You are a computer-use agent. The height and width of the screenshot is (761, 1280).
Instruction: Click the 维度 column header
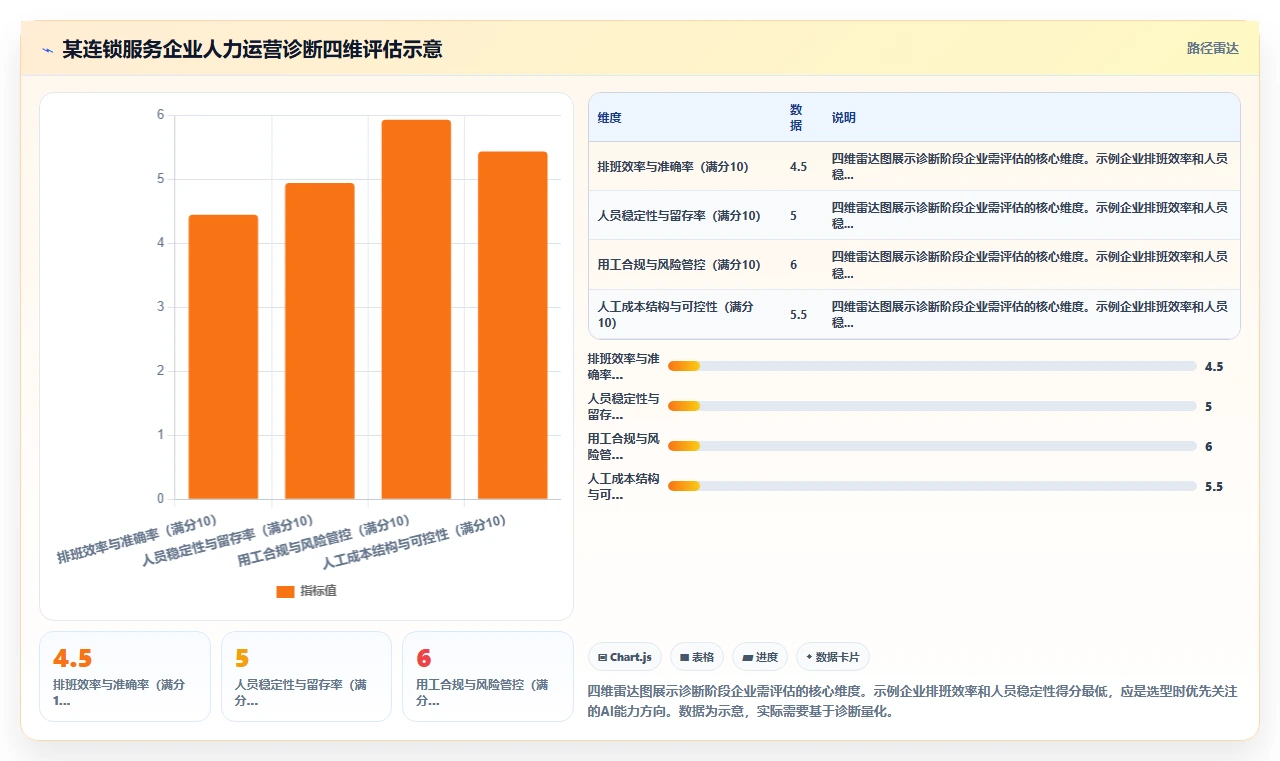(x=609, y=118)
